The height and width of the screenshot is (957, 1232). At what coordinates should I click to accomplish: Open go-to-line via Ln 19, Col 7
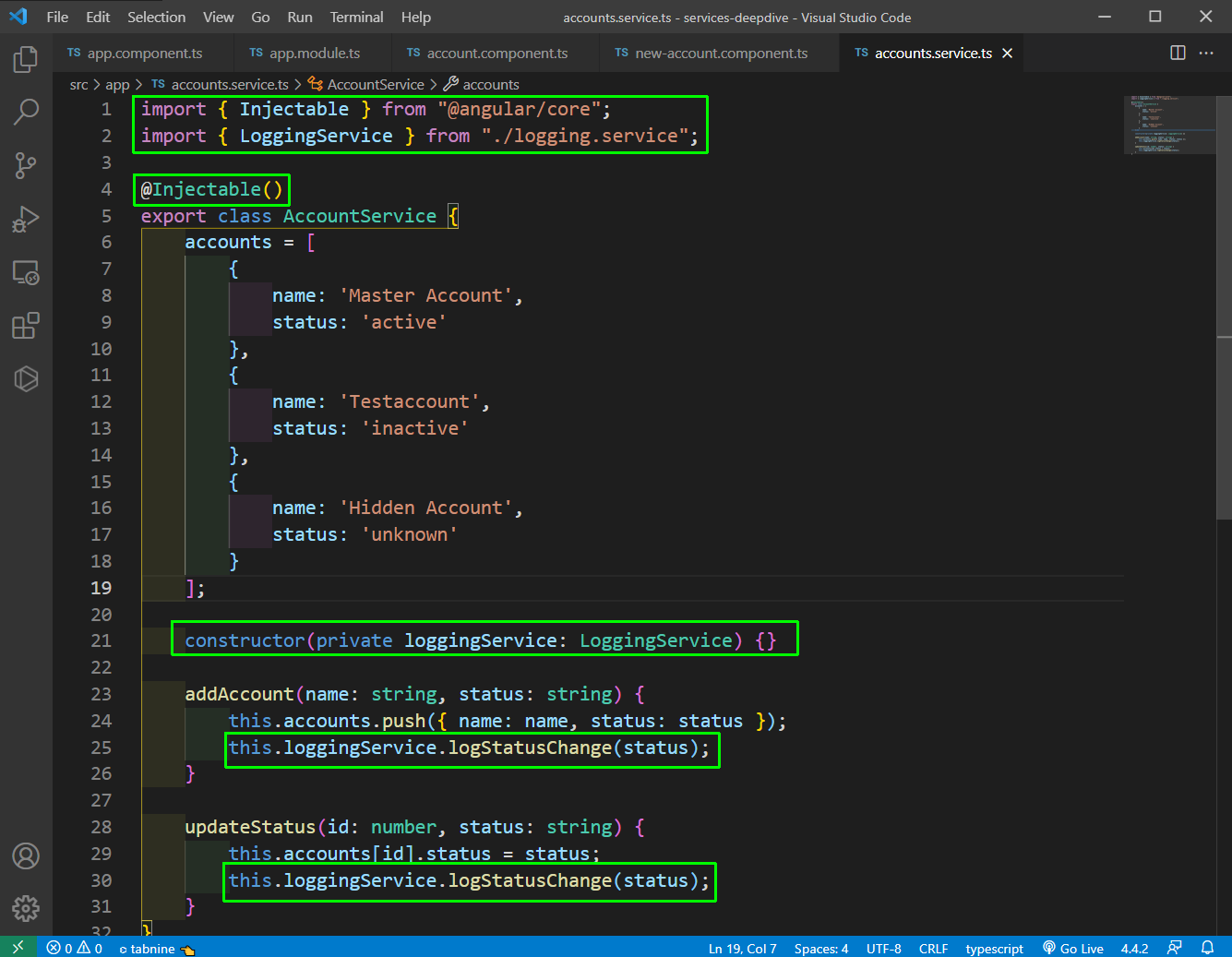(x=742, y=948)
